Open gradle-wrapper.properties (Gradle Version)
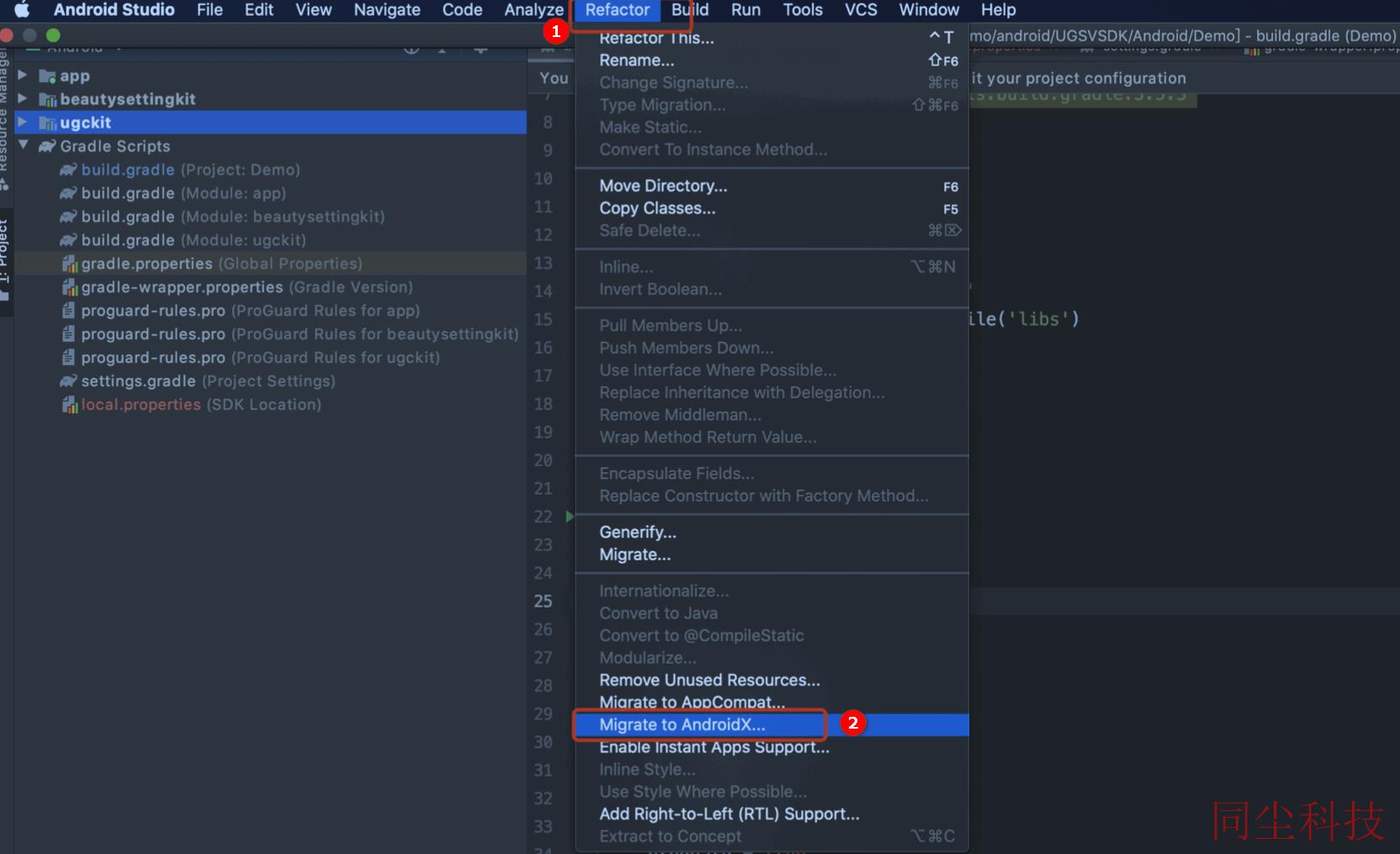 click(x=247, y=288)
